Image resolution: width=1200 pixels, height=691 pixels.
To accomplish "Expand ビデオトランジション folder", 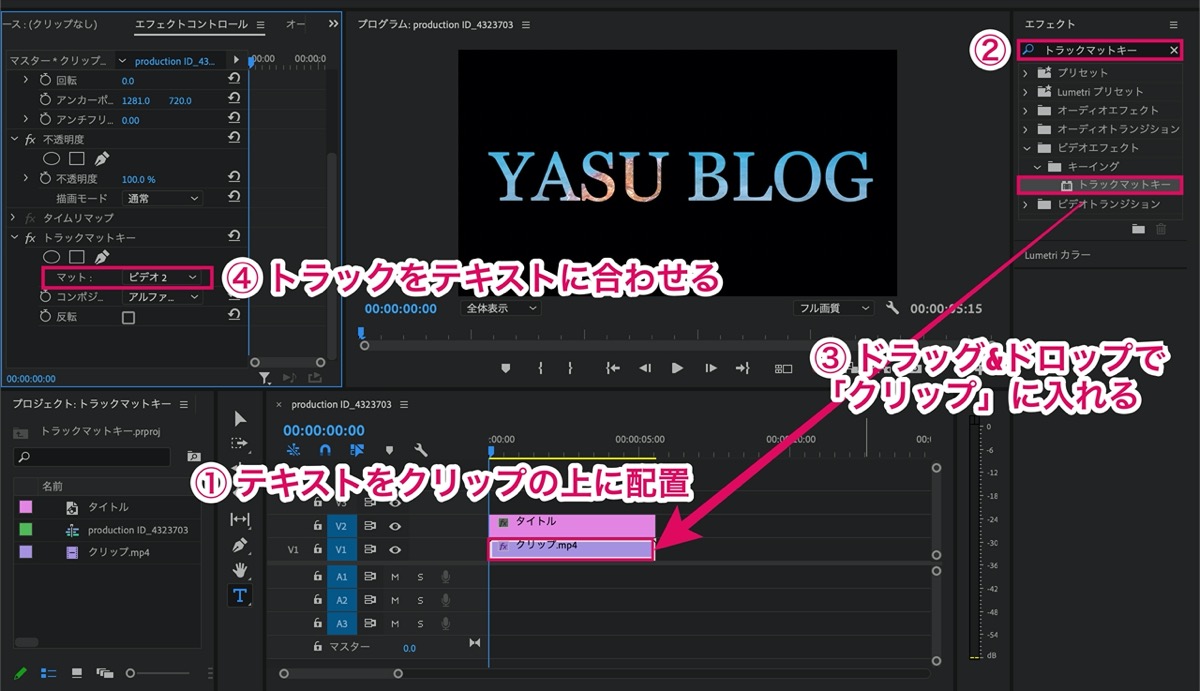I will pyautogui.click(x=1025, y=204).
